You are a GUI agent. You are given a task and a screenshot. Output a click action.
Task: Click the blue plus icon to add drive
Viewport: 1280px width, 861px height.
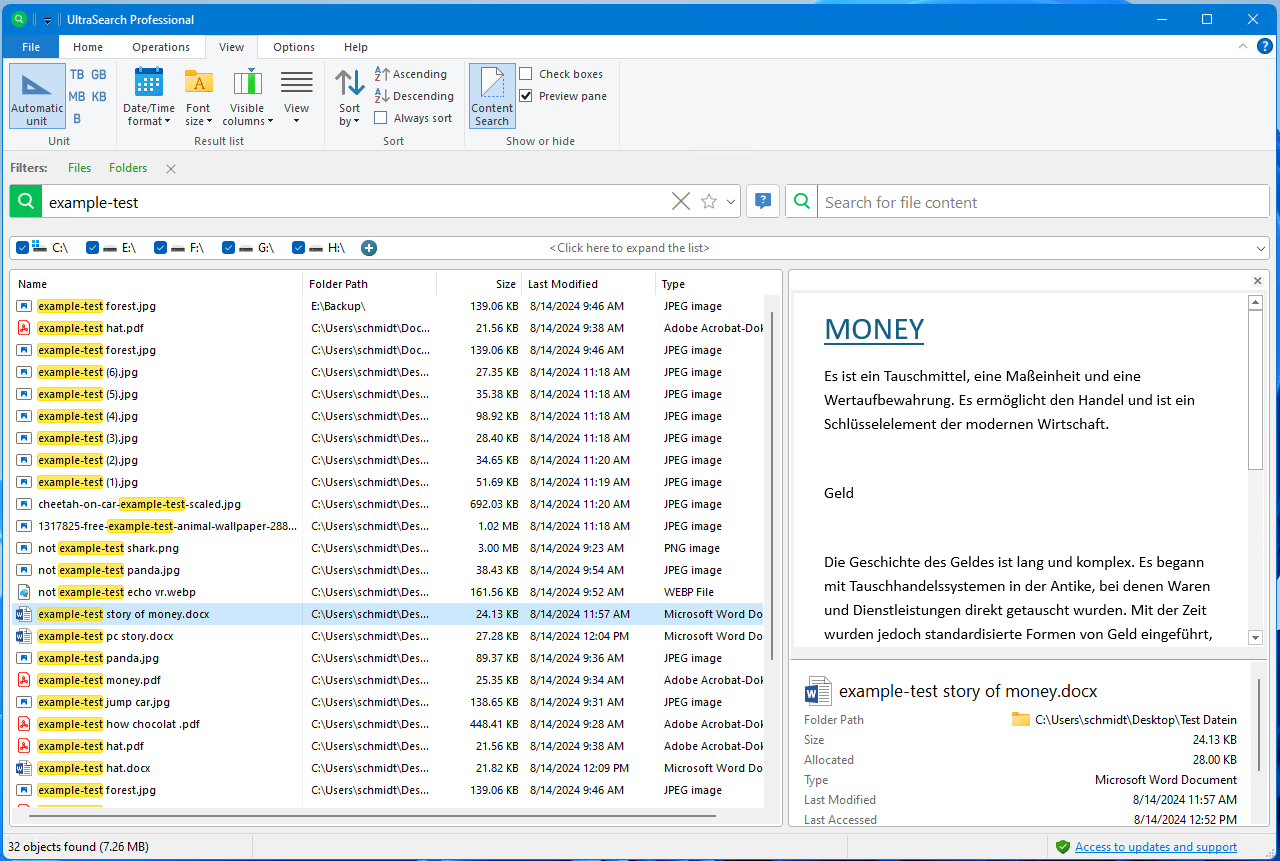[x=369, y=248]
